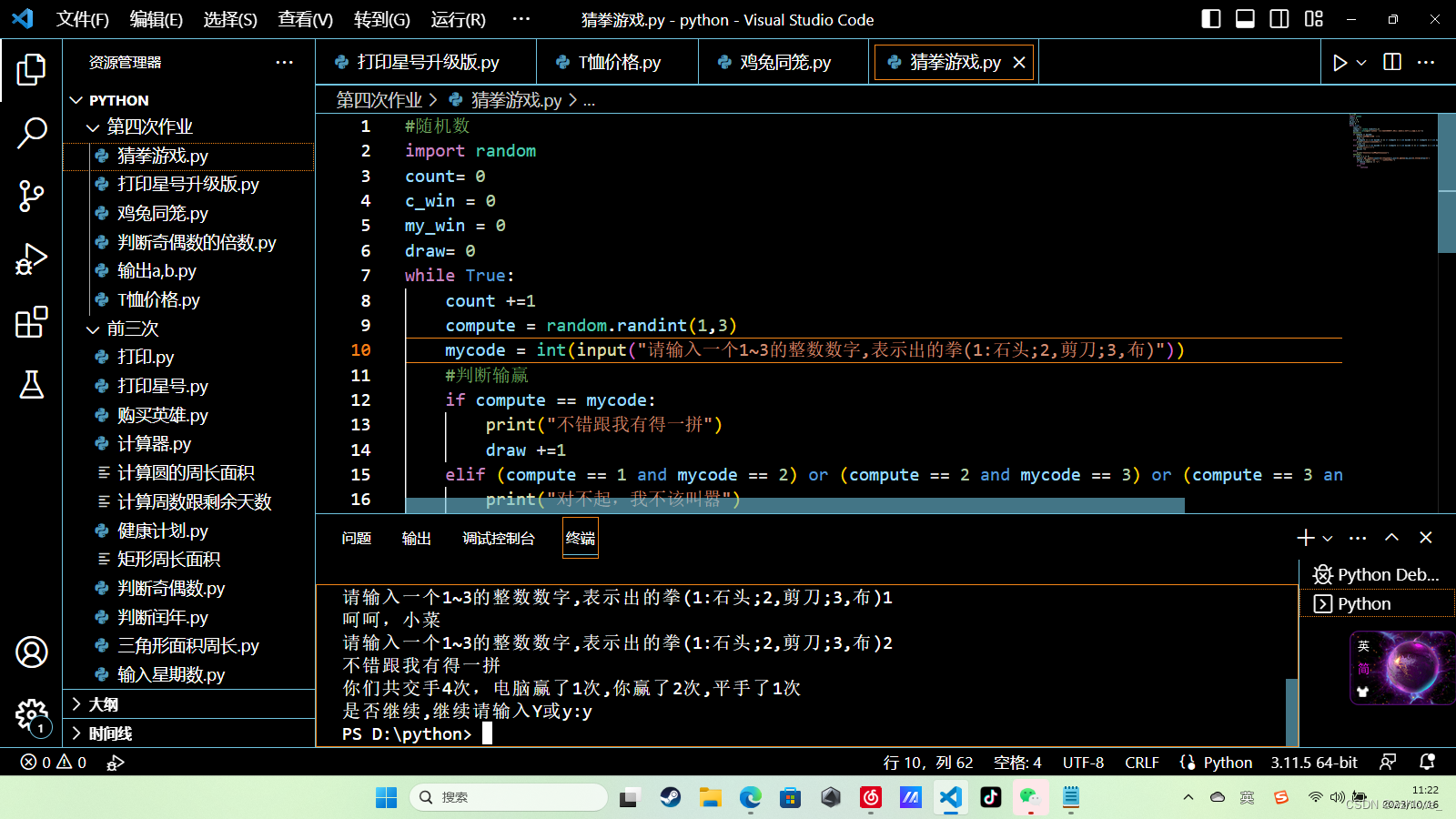Click the terminal vertical scrollbar
Screen dimensions: 1456x819
pyautogui.click(x=1291, y=713)
